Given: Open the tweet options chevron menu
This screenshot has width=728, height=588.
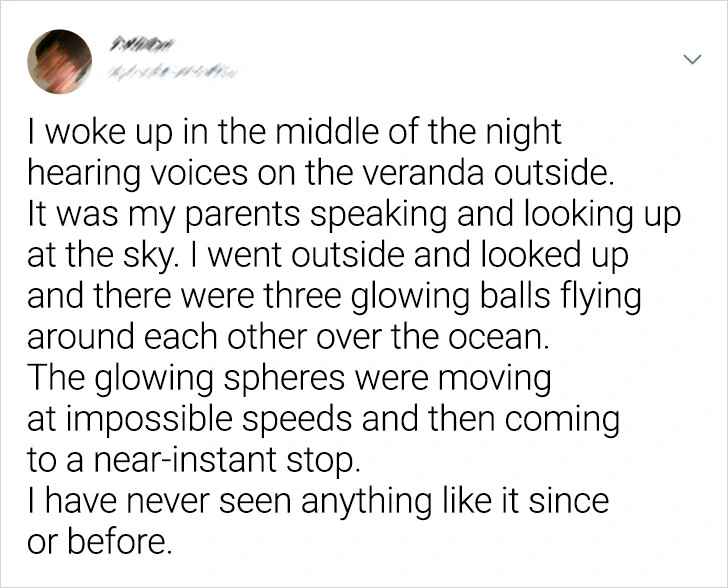Looking at the screenshot, I should tap(690, 61).
